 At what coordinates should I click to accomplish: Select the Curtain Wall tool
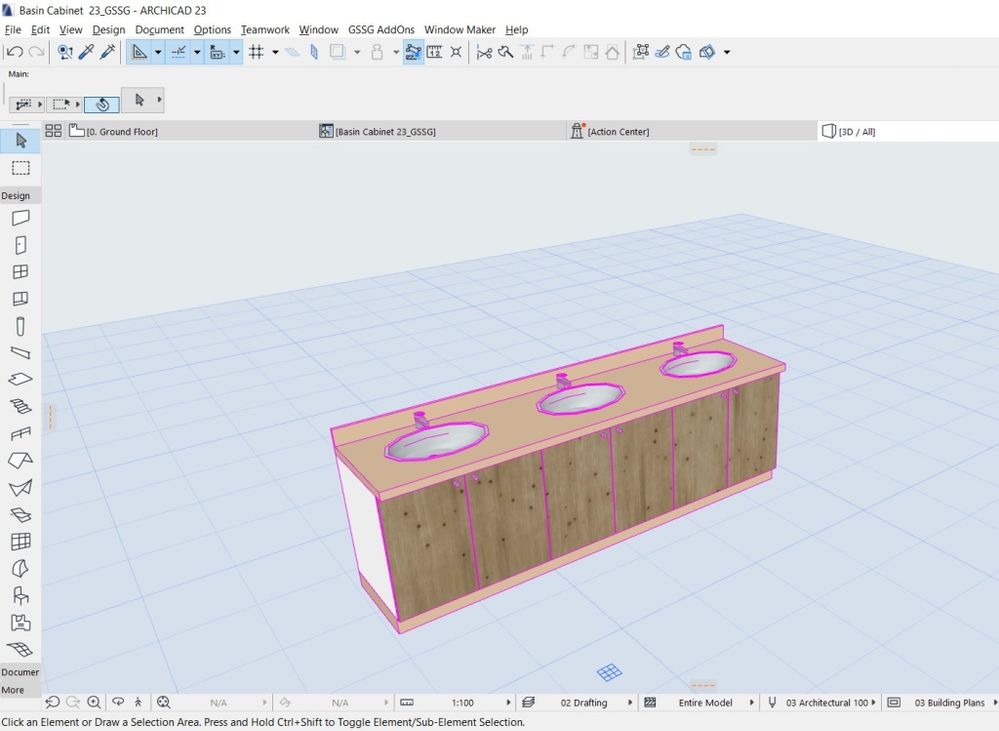click(x=21, y=542)
